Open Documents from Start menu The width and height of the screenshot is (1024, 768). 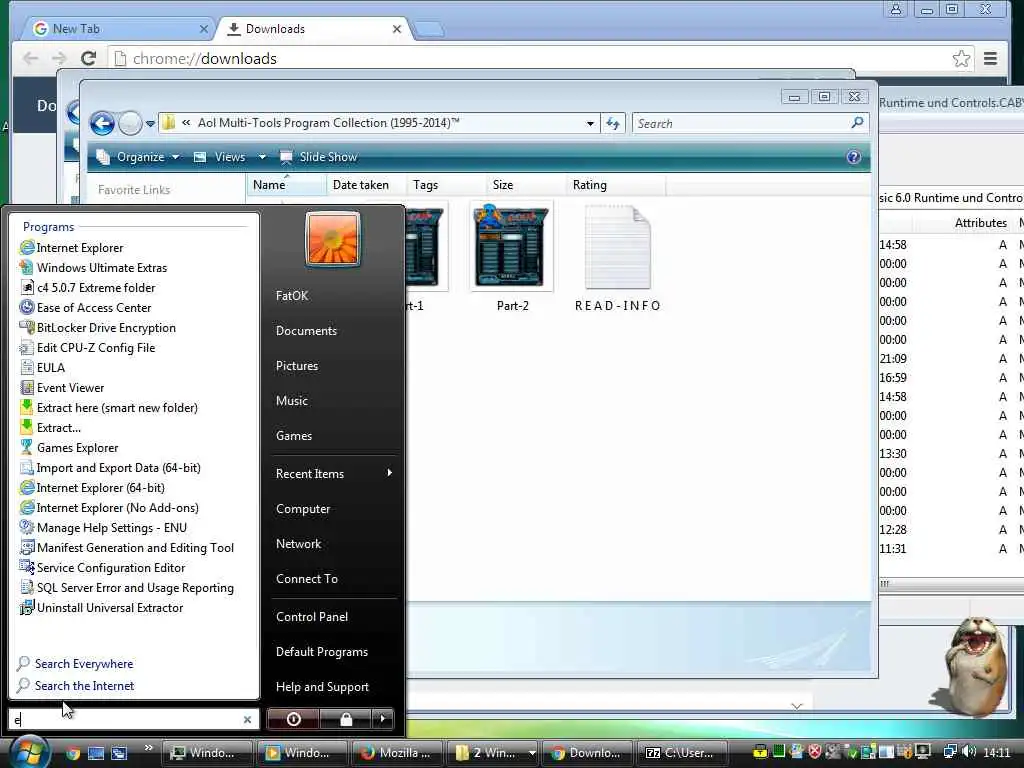point(306,330)
